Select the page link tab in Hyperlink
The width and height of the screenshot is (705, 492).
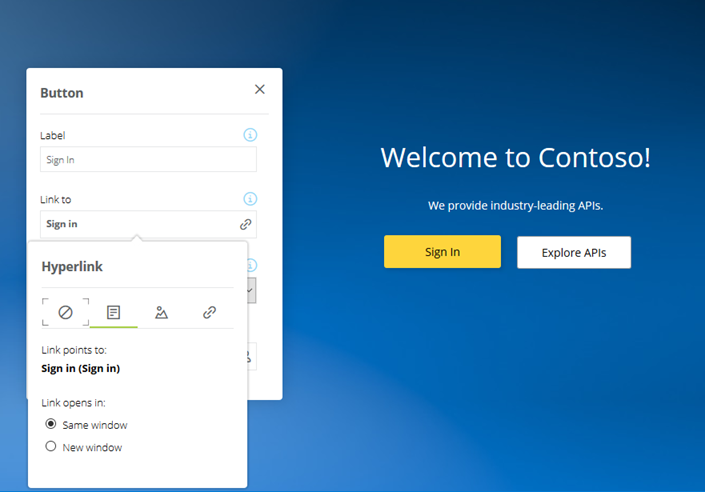[x=113, y=312]
